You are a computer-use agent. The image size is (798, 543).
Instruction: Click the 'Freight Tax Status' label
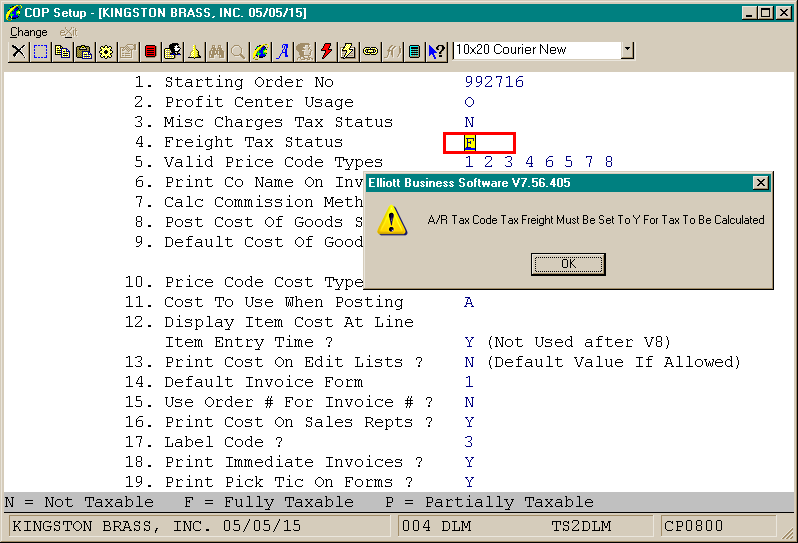pos(253,142)
